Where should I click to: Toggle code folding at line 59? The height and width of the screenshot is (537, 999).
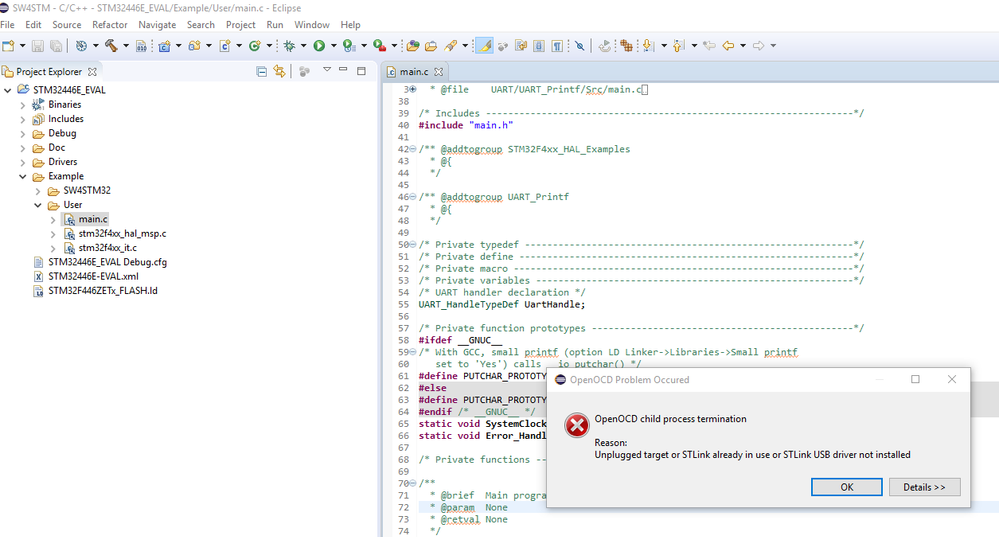(x=413, y=352)
